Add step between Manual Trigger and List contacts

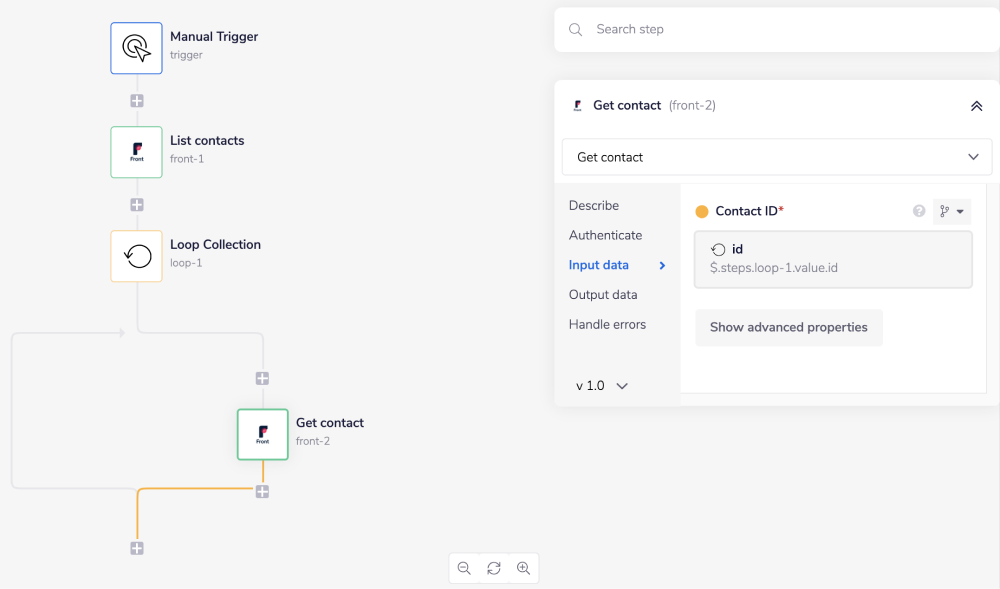(137, 101)
